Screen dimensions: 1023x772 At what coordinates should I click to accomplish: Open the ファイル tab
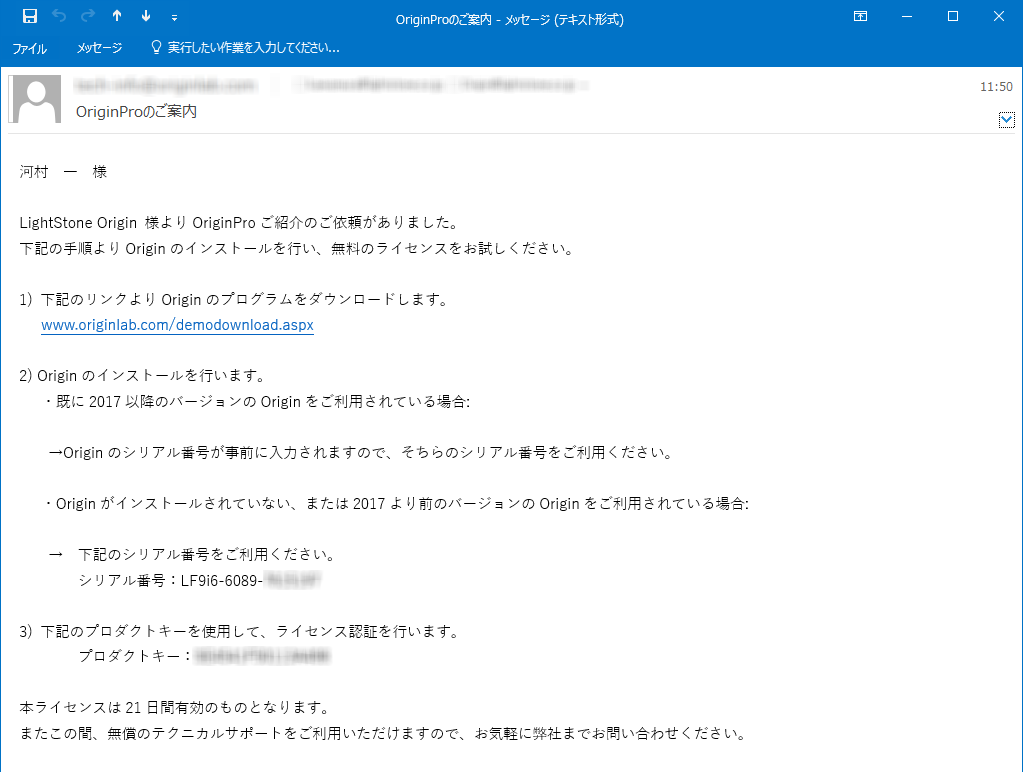[30, 48]
